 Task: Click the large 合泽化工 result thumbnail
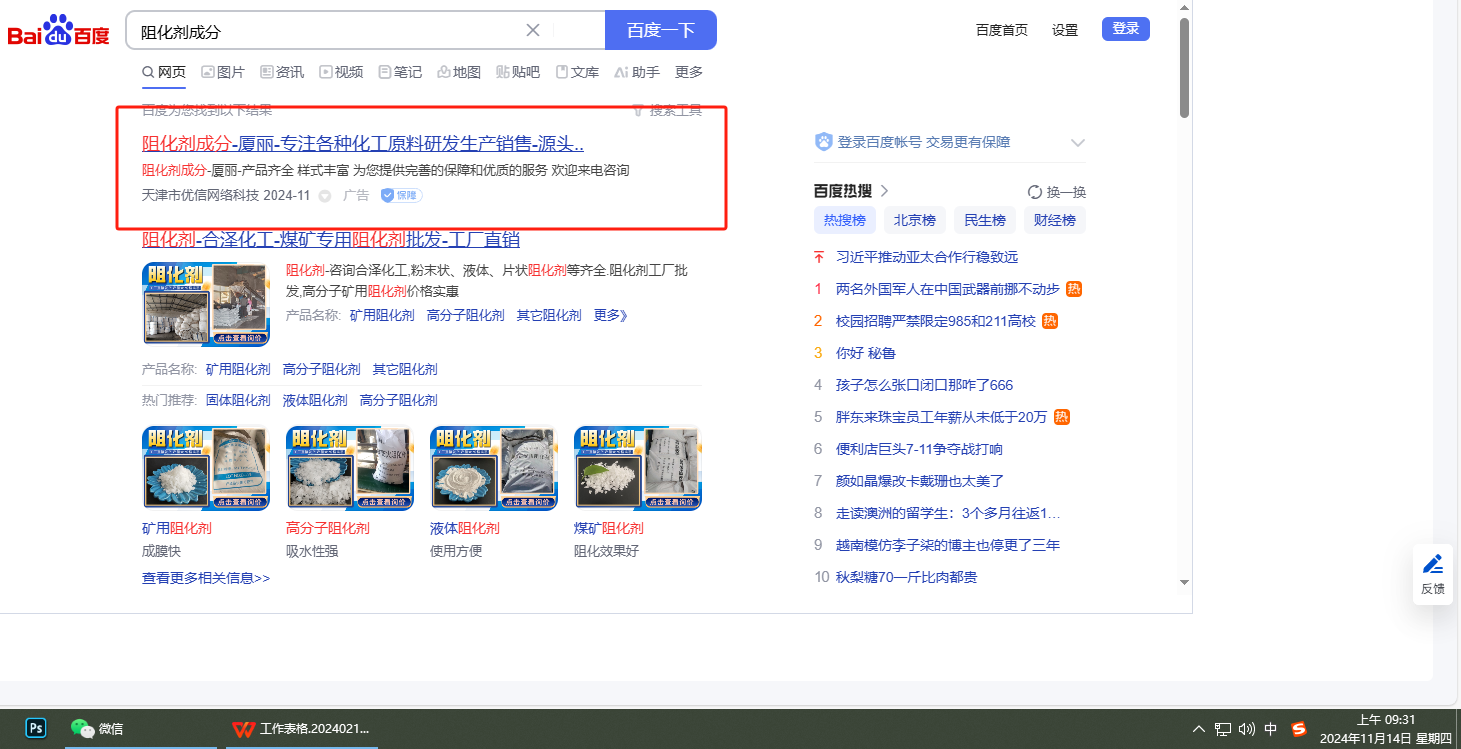pyautogui.click(x=206, y=304)
